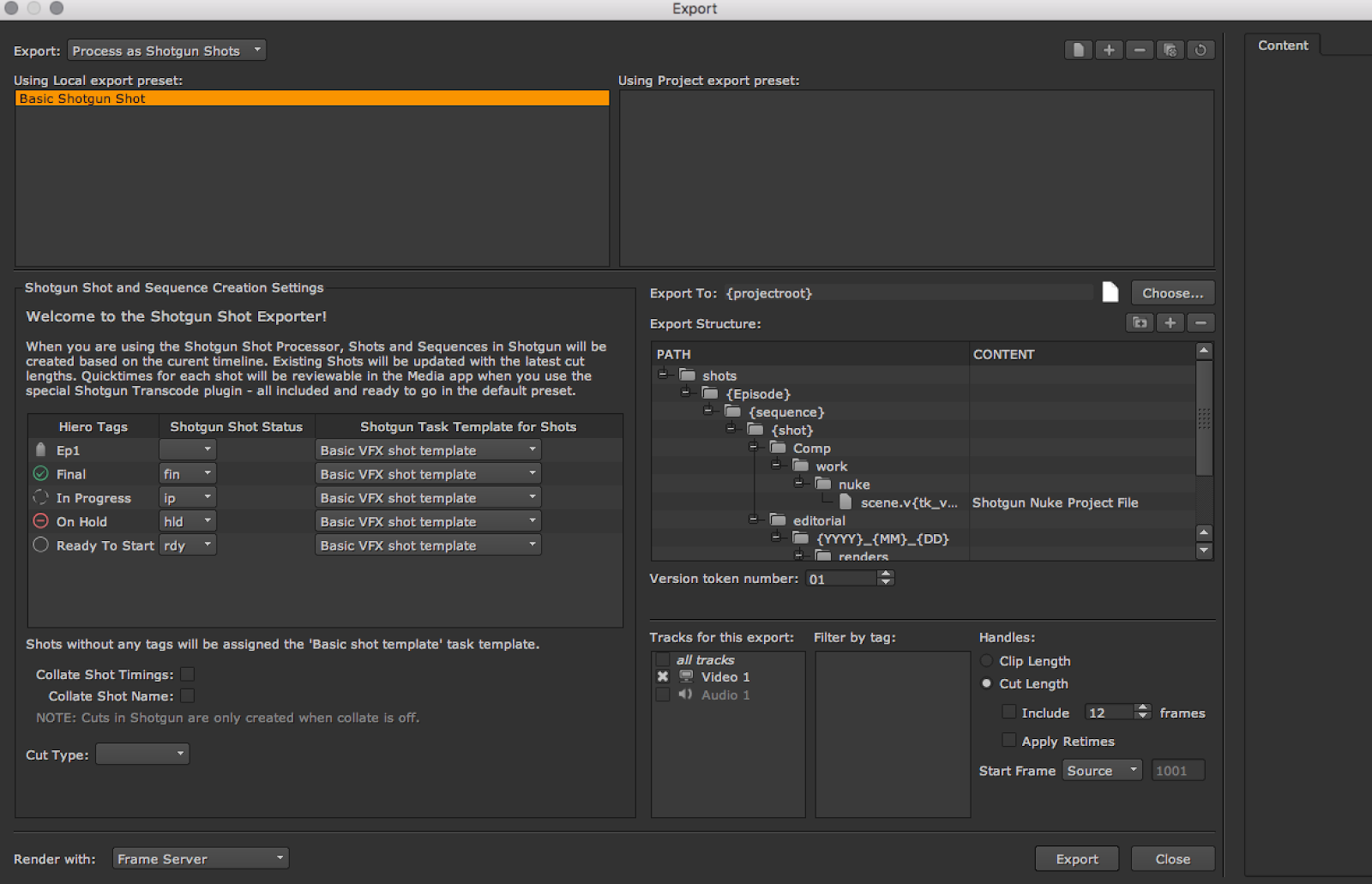Click the new preset document icon
The image size is (1372, 884).
point(1079,50)
